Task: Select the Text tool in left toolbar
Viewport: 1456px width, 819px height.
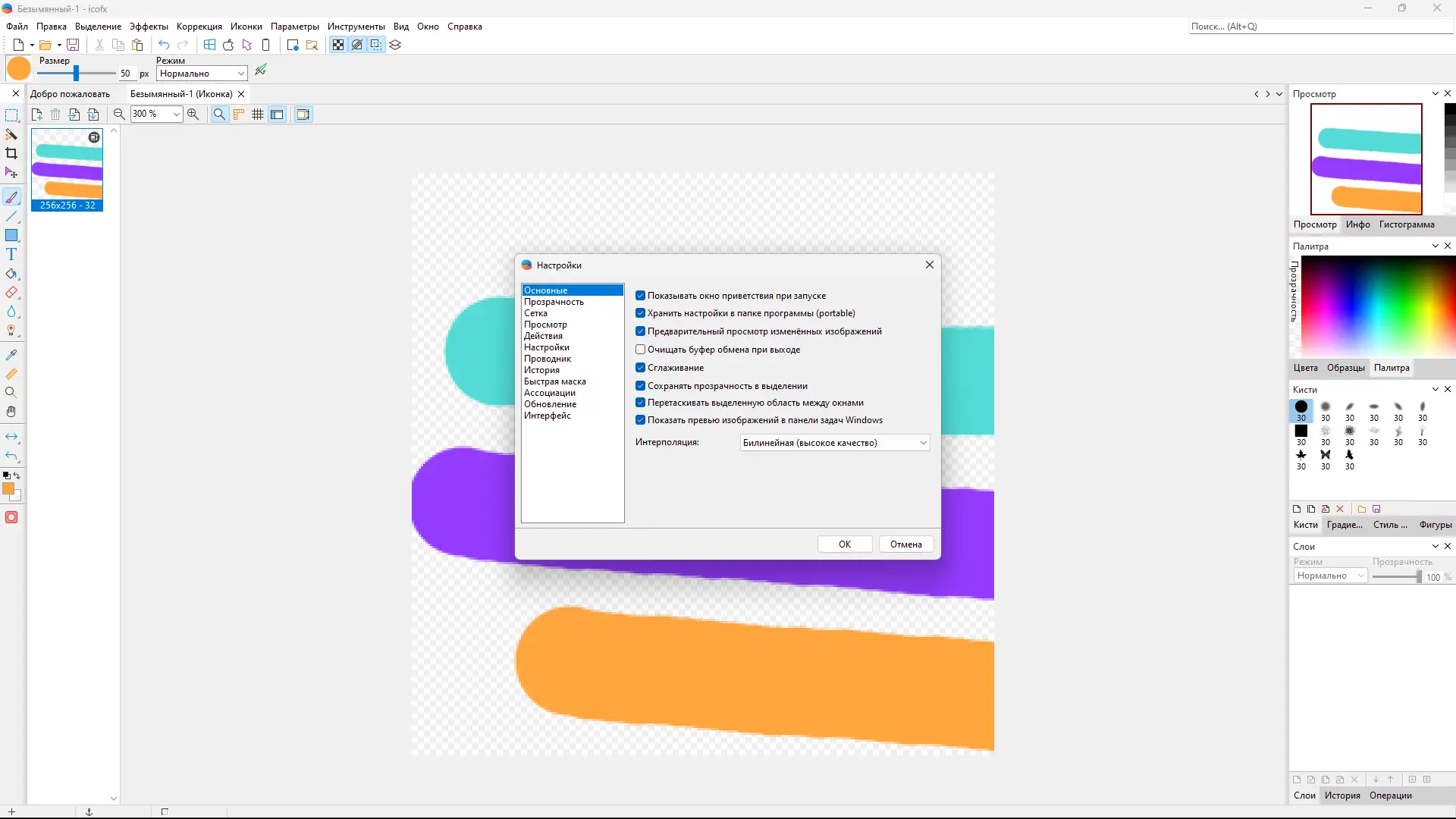Action: click(11, 255)
